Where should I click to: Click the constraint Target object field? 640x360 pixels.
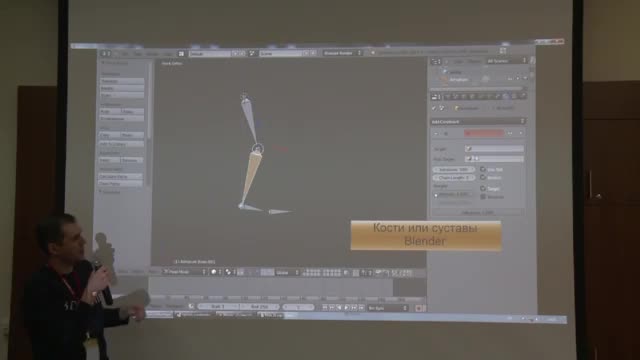494,149
